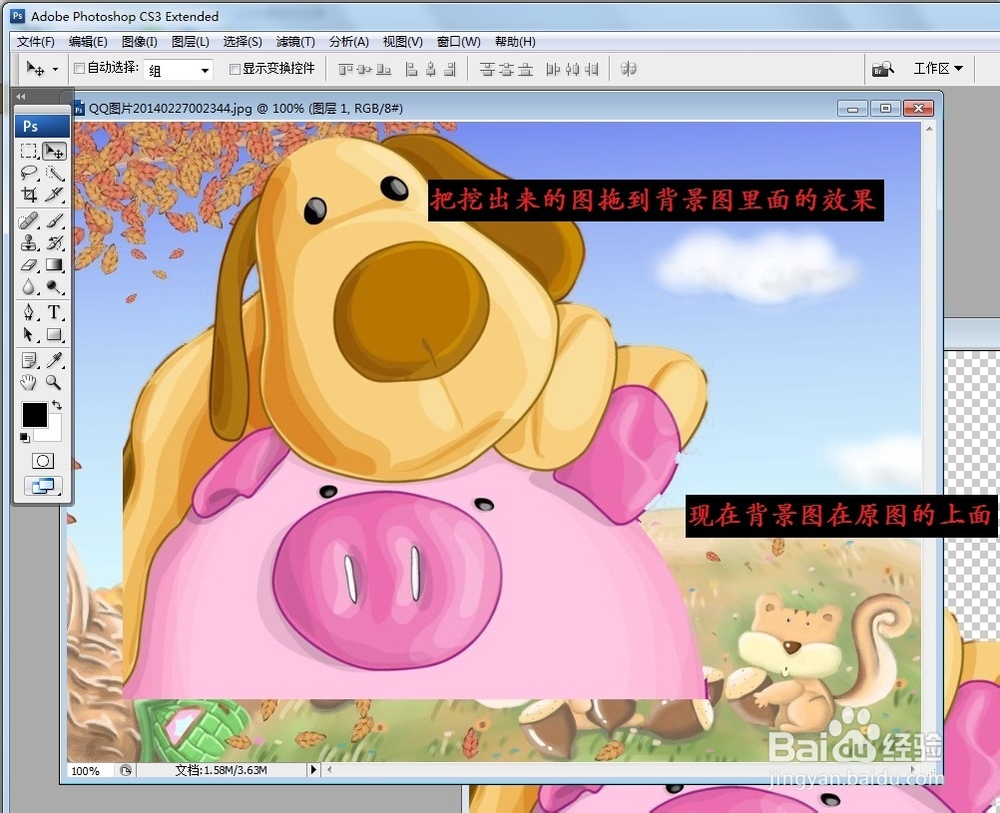1000x813 pixels.
Task: Select the Pen tool
Action: point(29,312)
